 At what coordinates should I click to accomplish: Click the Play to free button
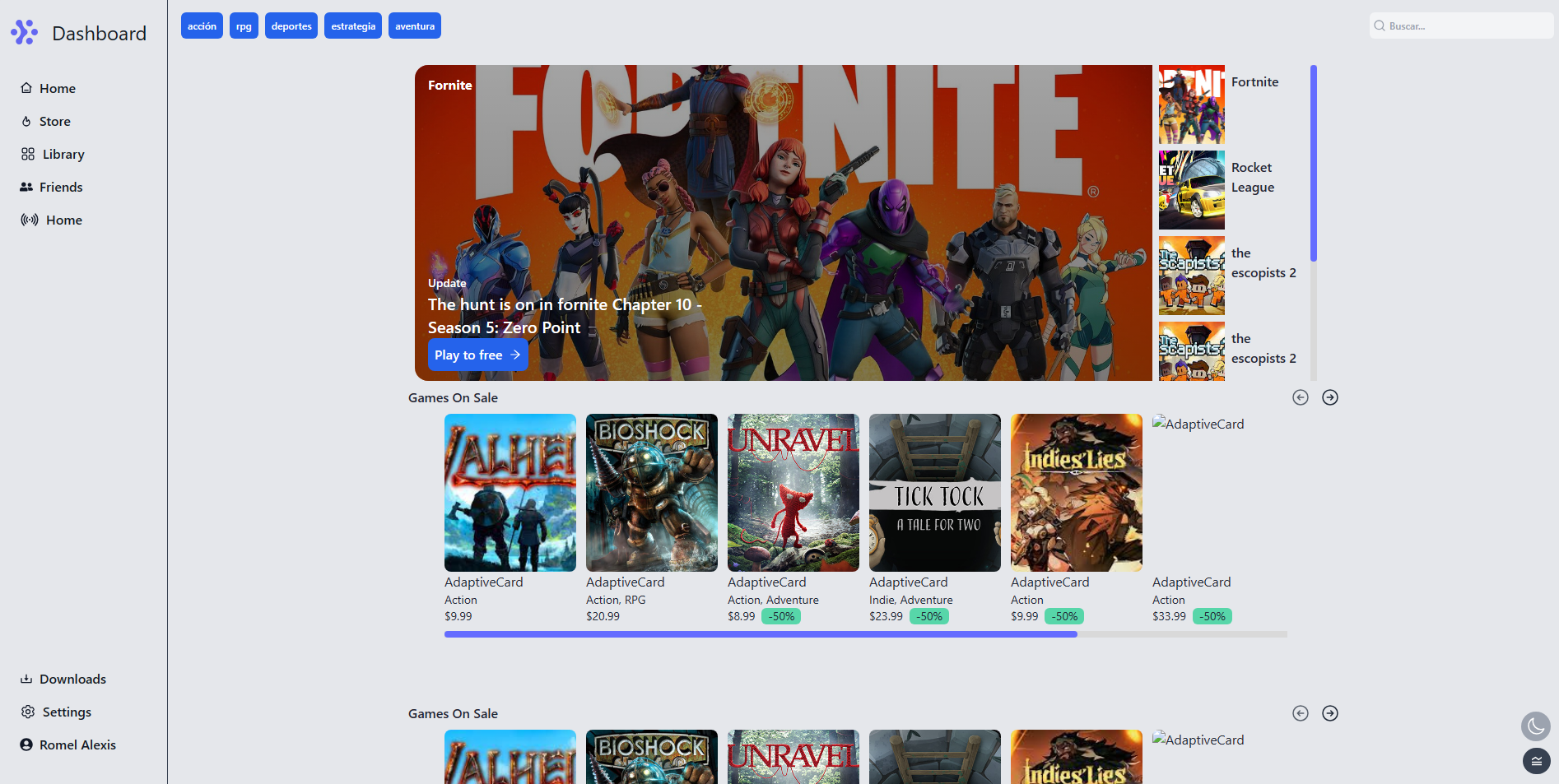477,355
